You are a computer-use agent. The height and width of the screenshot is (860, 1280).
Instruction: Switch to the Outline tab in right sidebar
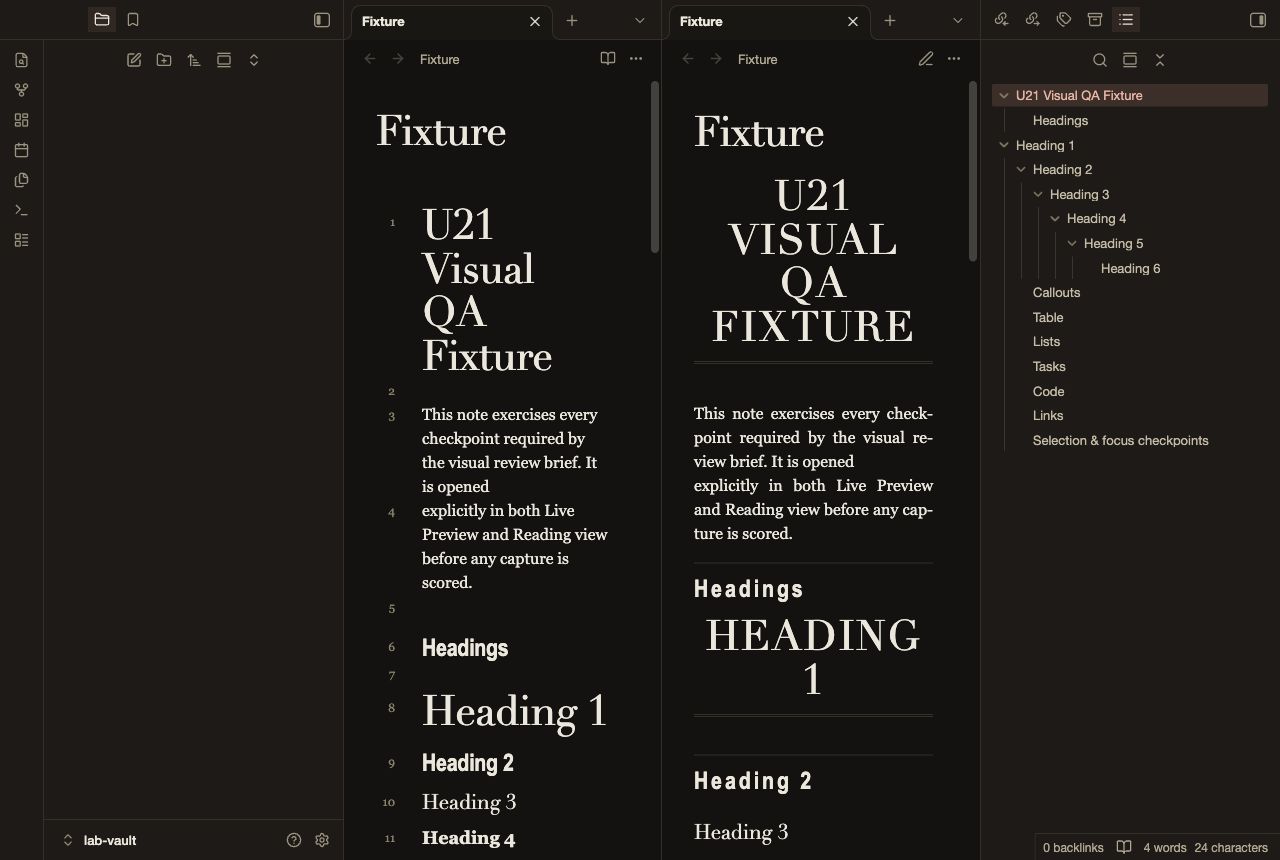pos(1126,20)
